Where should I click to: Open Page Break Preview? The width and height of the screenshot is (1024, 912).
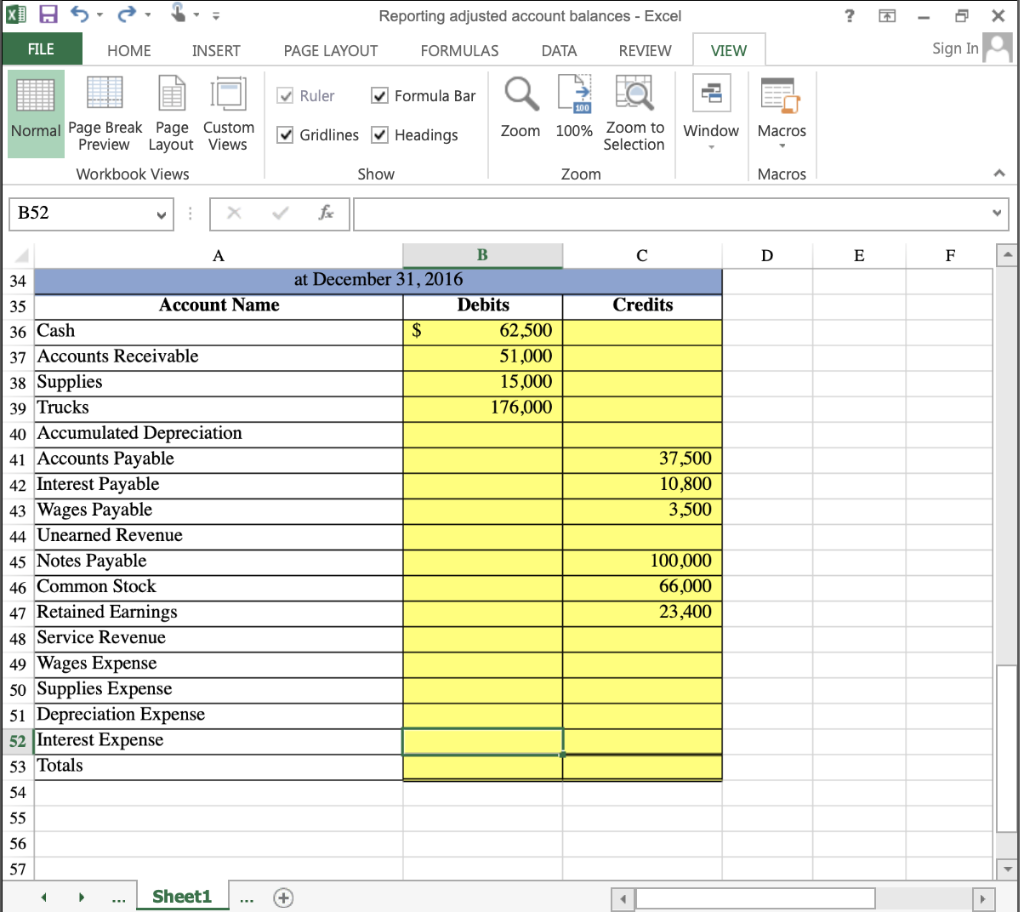click(105, 112)
